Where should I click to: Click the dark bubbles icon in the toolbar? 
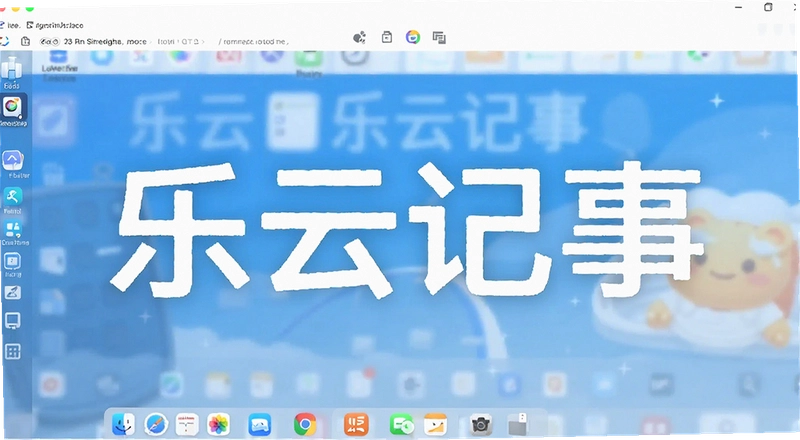coord(360,37)
